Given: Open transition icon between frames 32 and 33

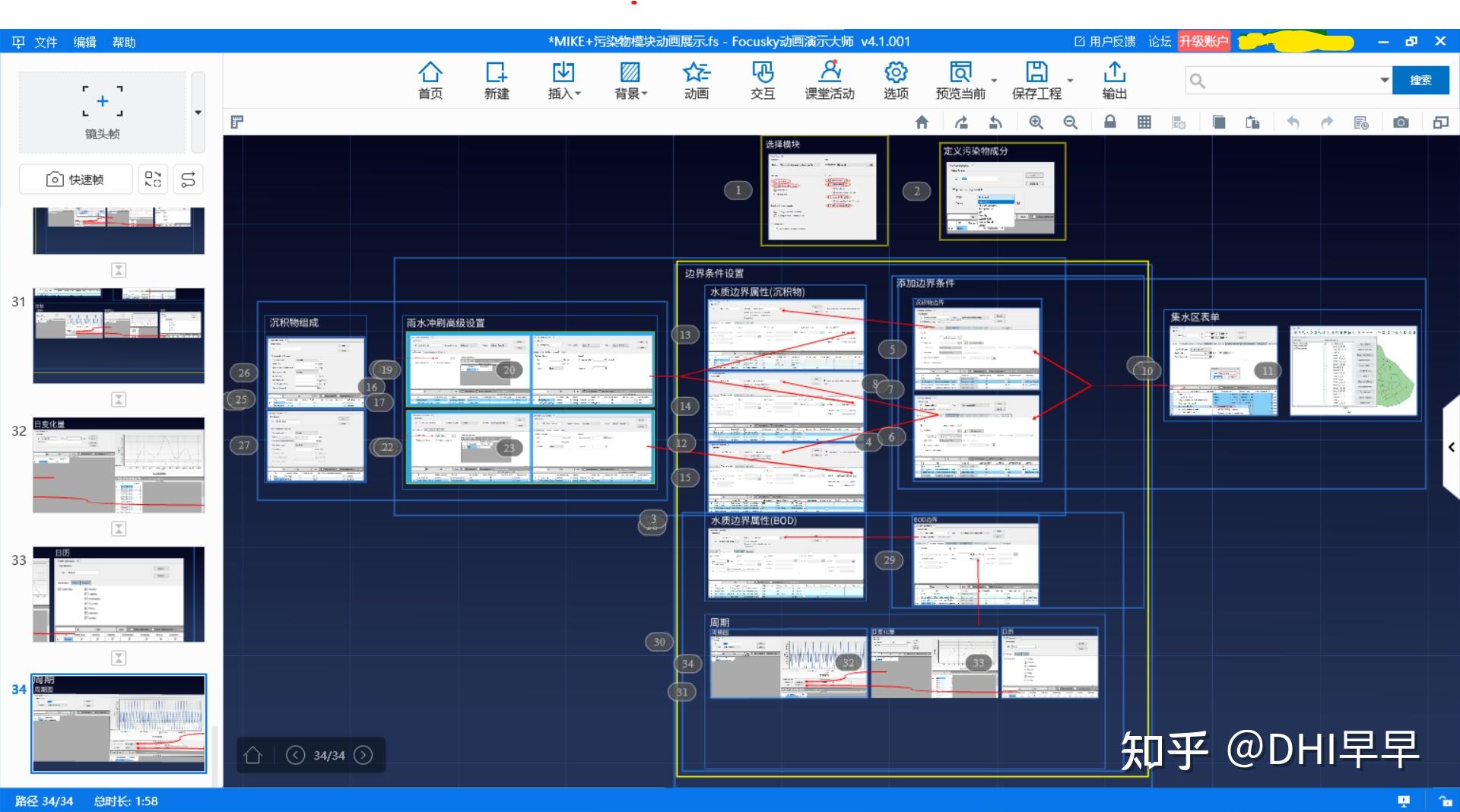Looking at the screenshot, I should tap(119, 529).
